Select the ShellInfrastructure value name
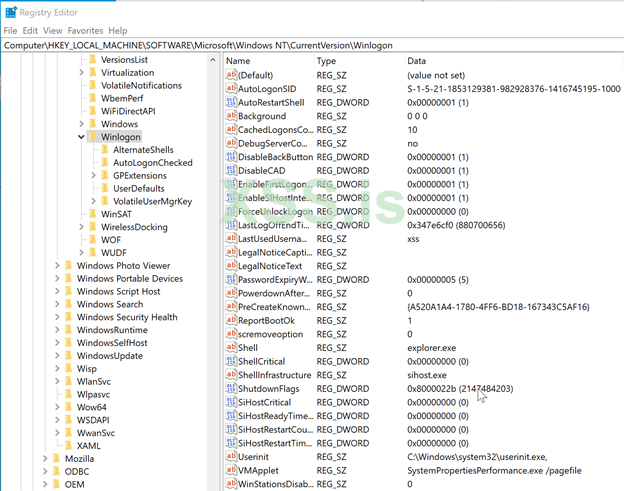This screenshot has height=491, width=624. click(275, 375)
